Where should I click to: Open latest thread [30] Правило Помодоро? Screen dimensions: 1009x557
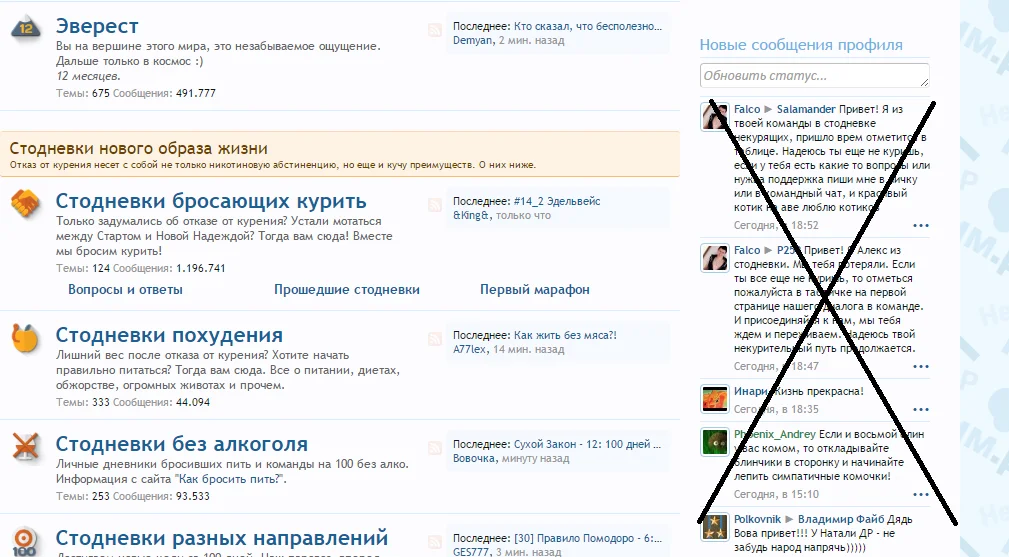[x=588, y=538]
